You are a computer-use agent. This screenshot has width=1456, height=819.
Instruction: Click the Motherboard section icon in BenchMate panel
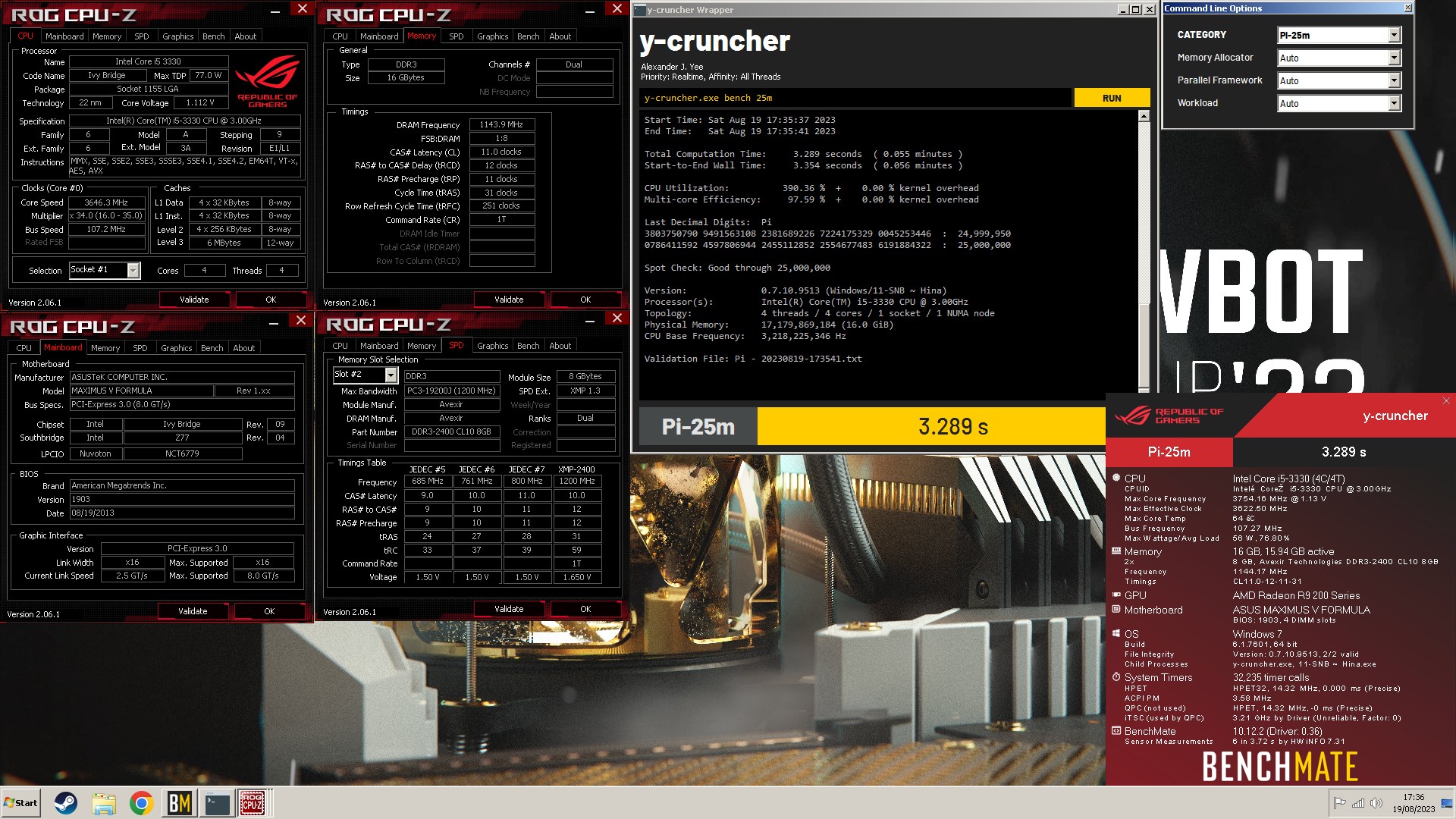(1116, 609)
